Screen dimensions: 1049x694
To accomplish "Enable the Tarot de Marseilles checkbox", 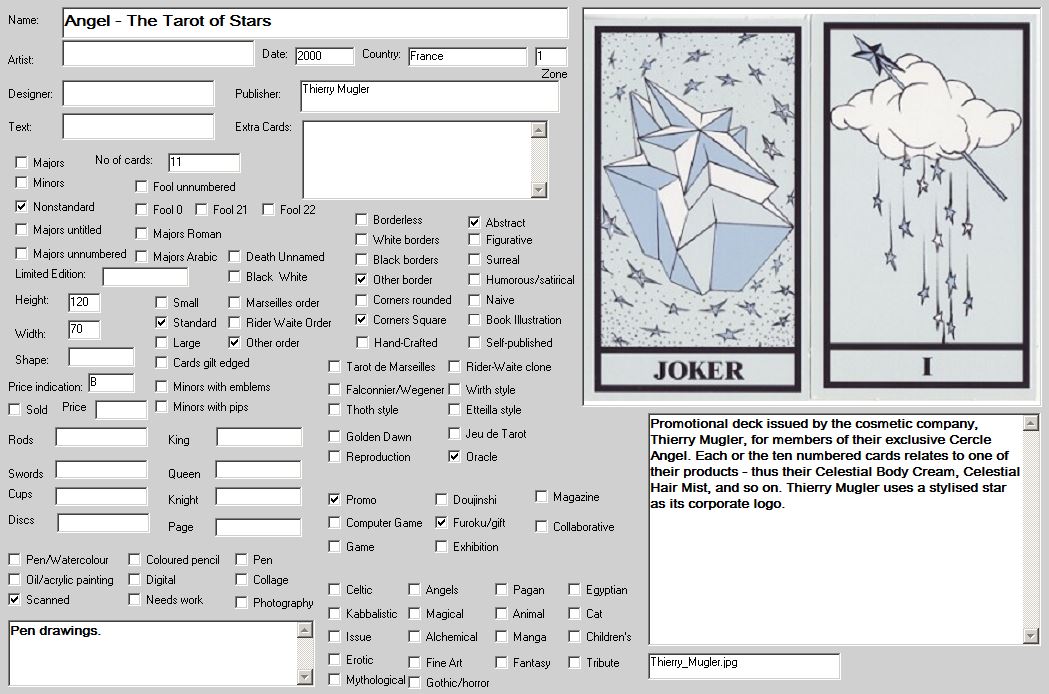I will coord(335,367).
